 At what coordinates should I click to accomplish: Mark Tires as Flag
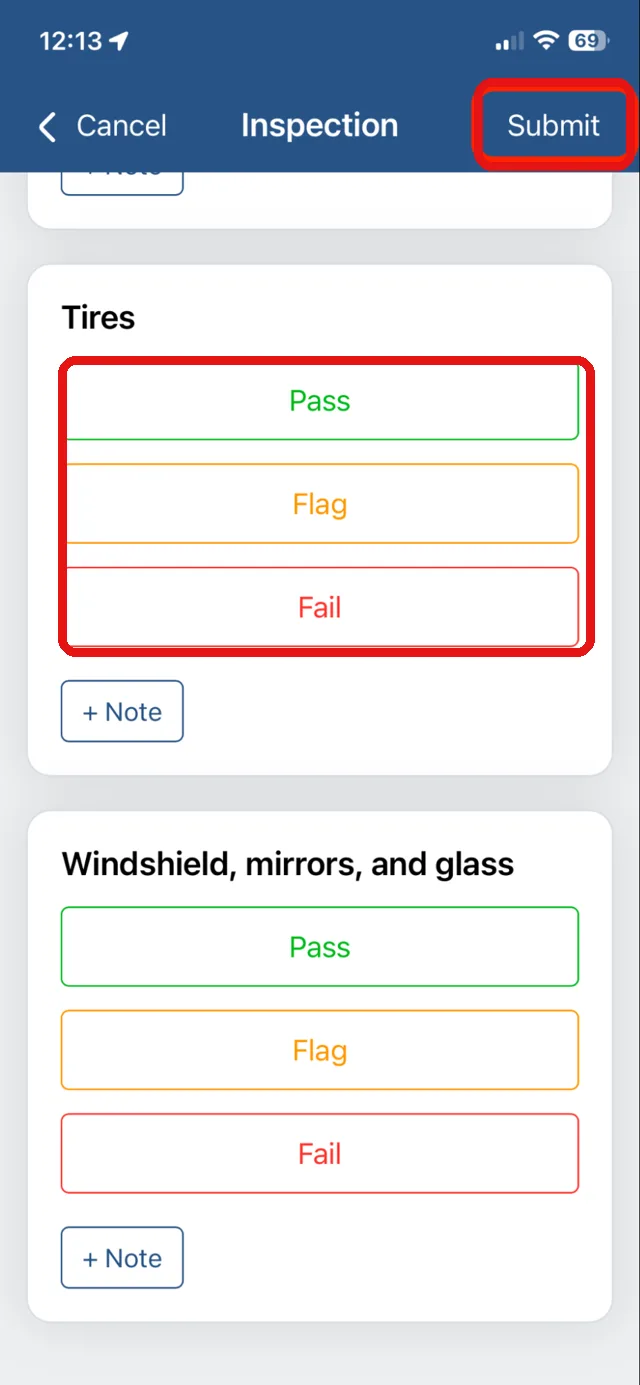pos(320,504)
